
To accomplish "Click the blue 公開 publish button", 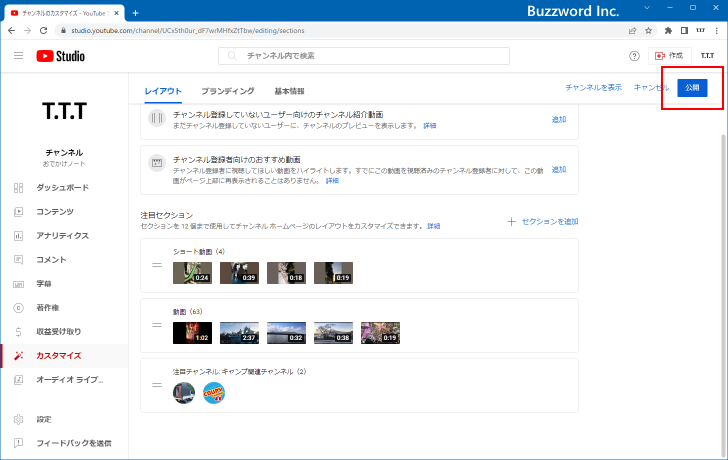I will click(x=692, y=88).
